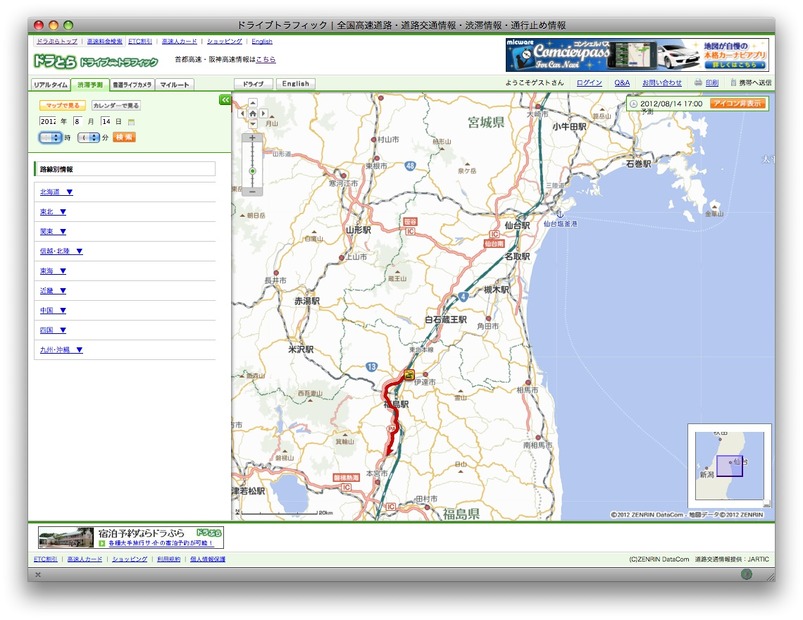Click the orange 検索 search button

point(124,137)
